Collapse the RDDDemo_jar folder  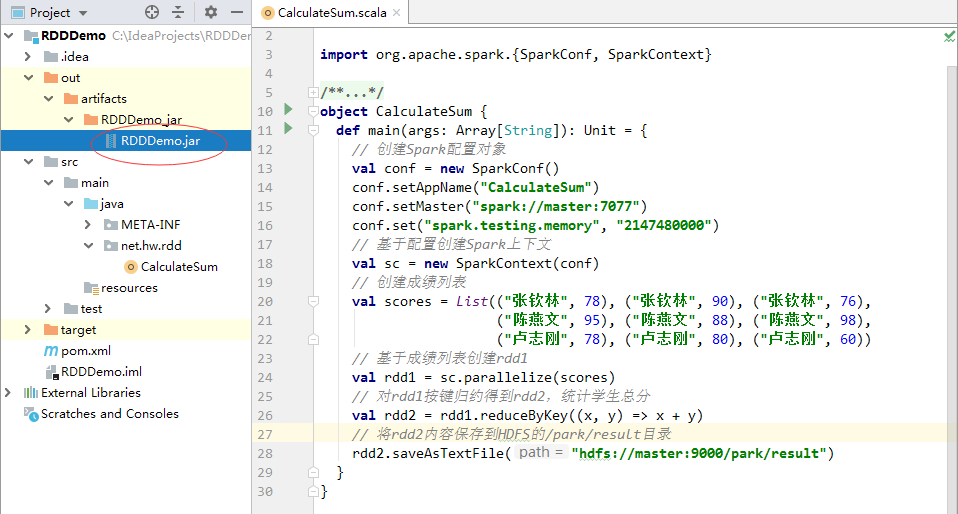69,119
